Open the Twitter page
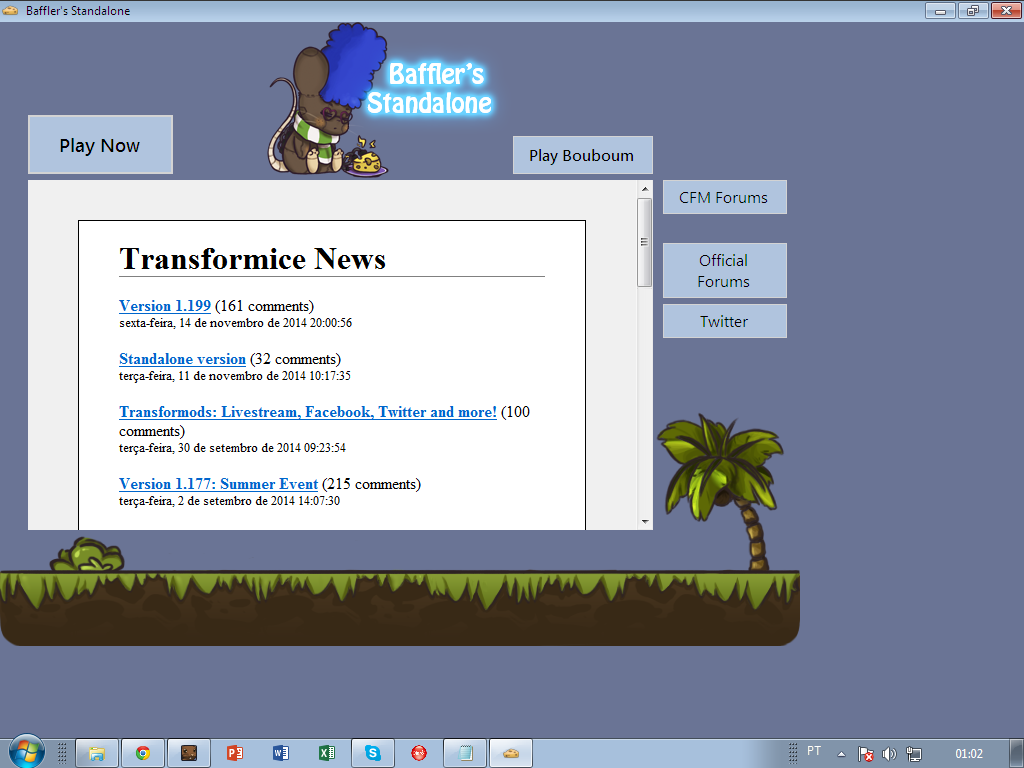The width and height of the screenshot is (1024, 768). click(x=724, y=321)
